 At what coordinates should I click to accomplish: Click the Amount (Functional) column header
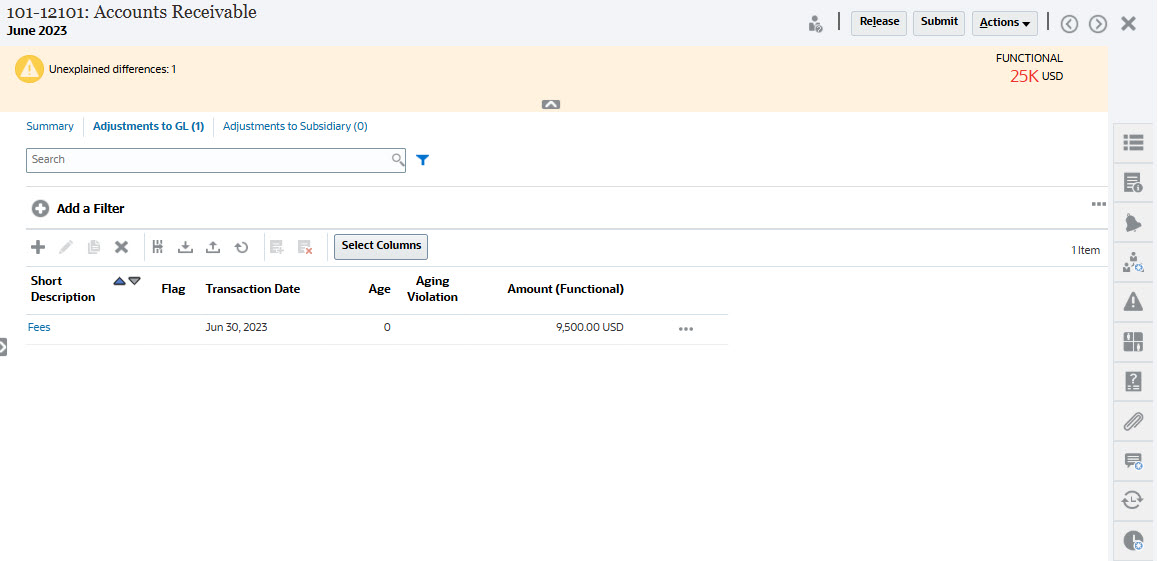click(x=566, y=289)
